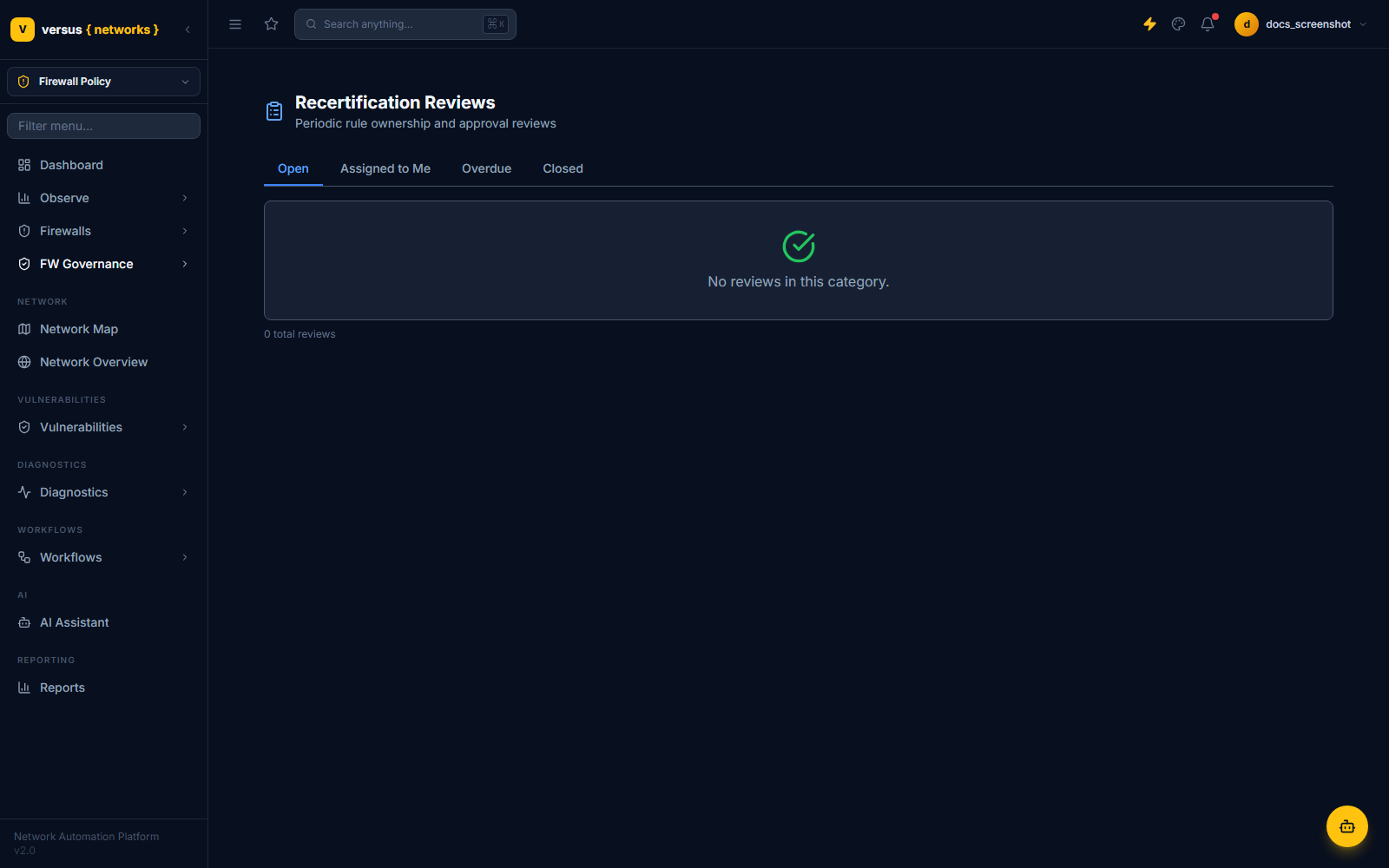Click the globe icon beside Network Overview
Screen dimensions: 1389x868
pos(24,362)
